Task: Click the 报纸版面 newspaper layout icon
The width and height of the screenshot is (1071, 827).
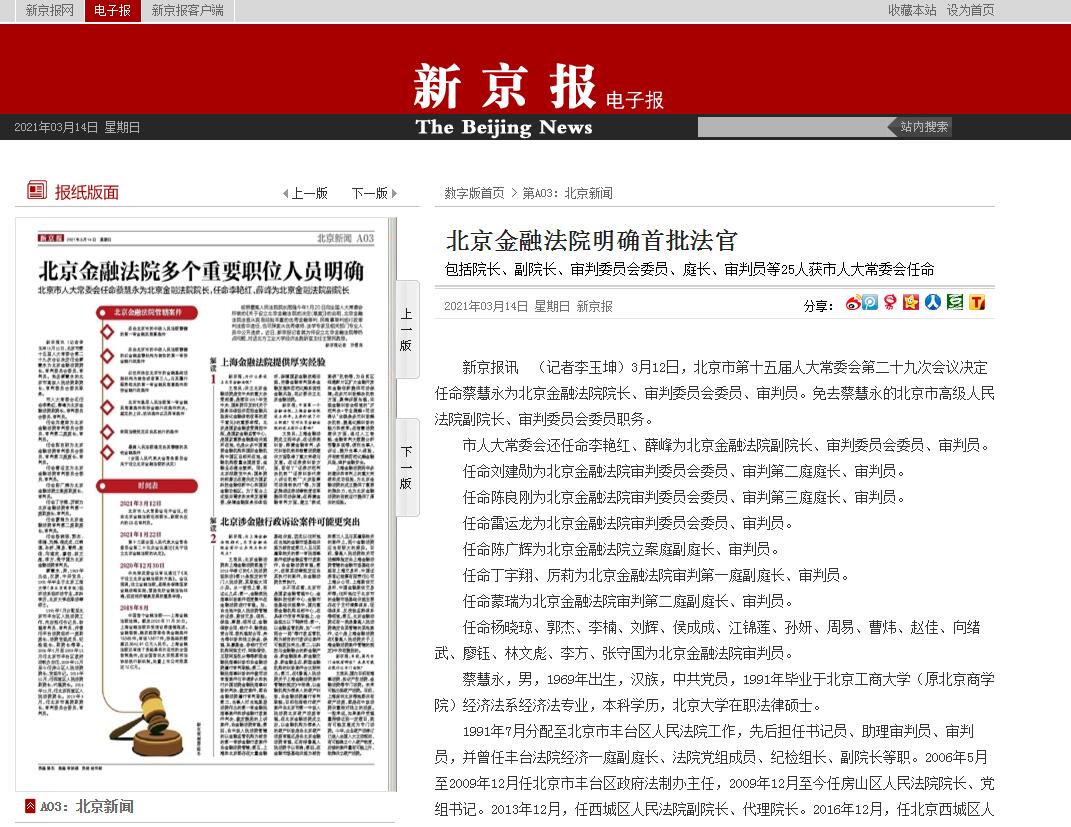Action: (x=37, y=191)
